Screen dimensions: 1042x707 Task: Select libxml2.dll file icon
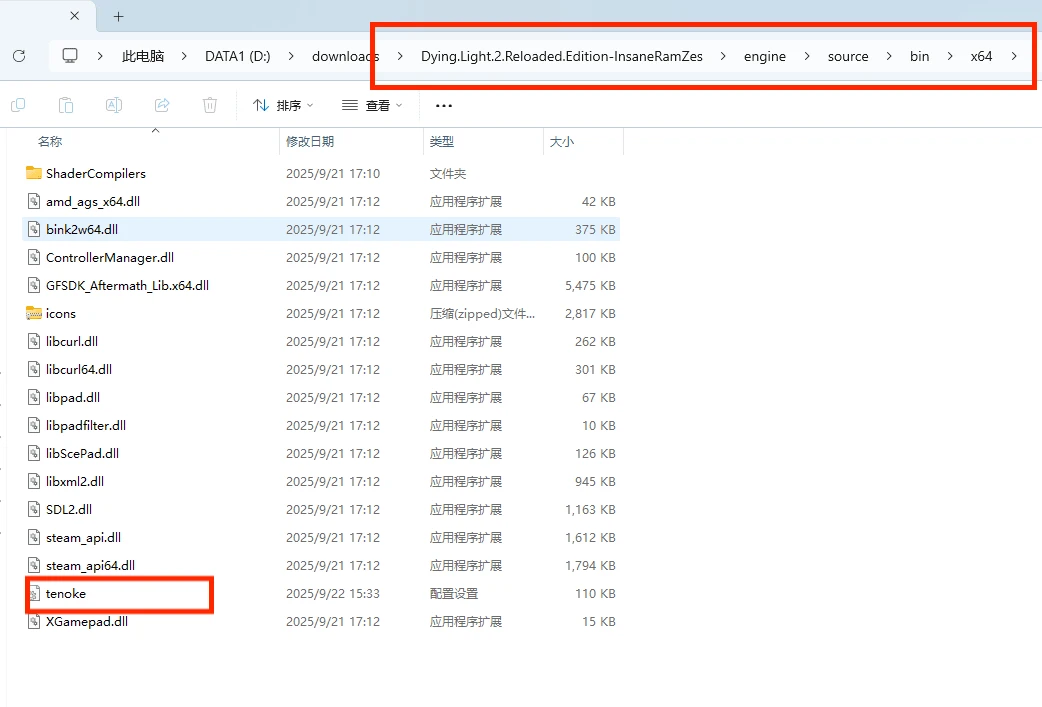[34, 481]
